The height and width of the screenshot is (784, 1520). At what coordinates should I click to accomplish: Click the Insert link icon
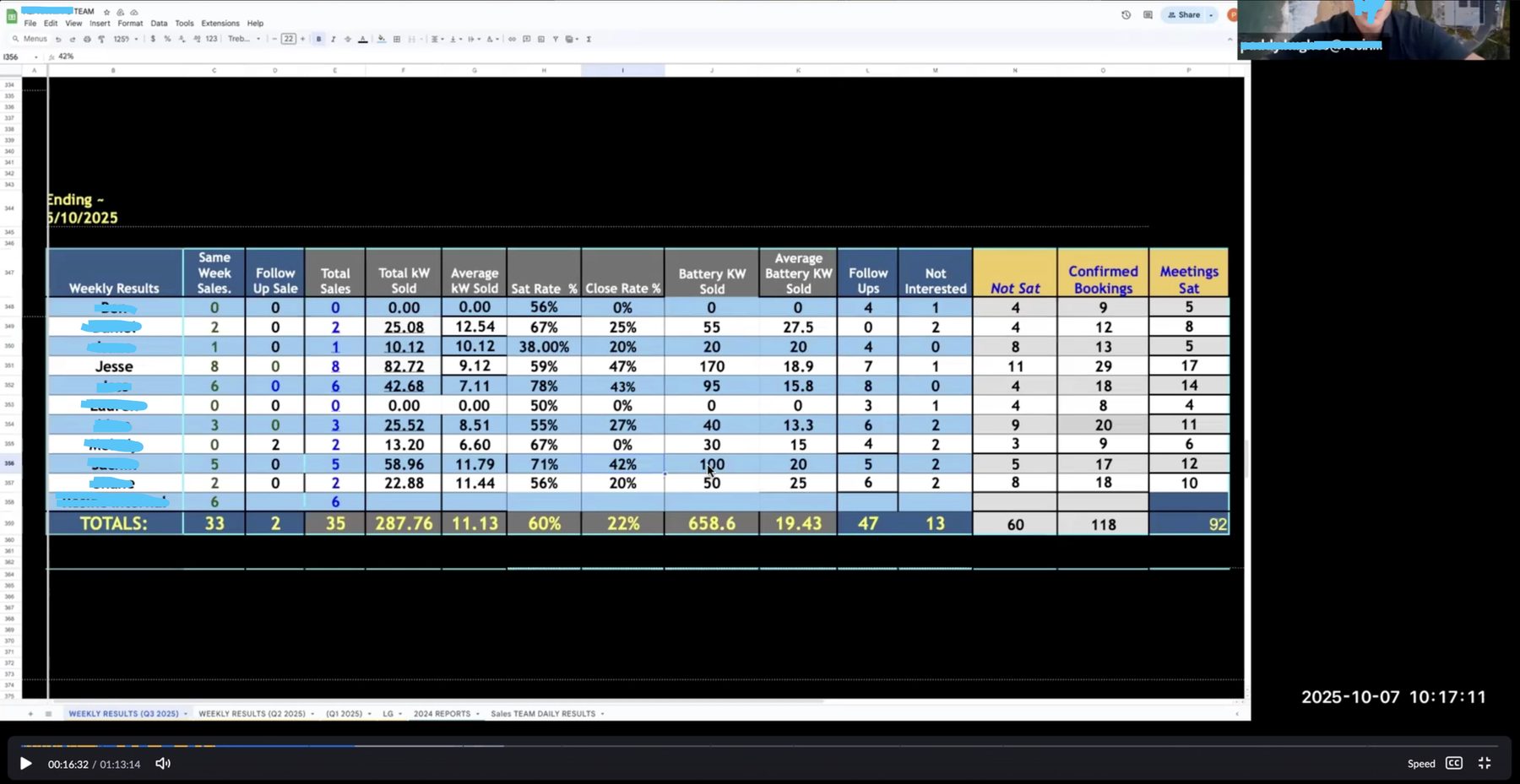pyautogui.click(x=512, y=39)
